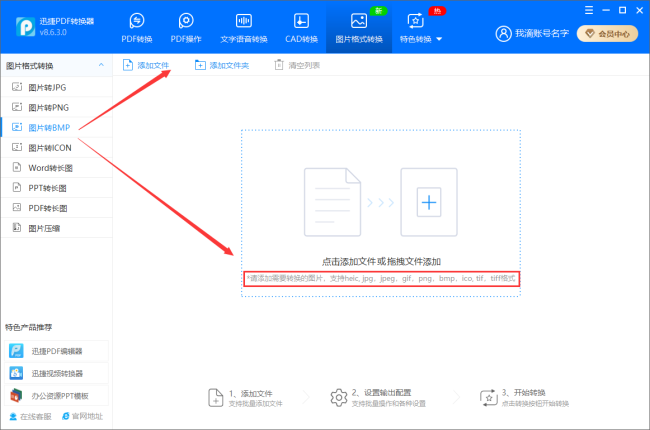650x430 pixels.
Task: Click the 2、设置输出配置 step text
Action: [x=381, y=393]
